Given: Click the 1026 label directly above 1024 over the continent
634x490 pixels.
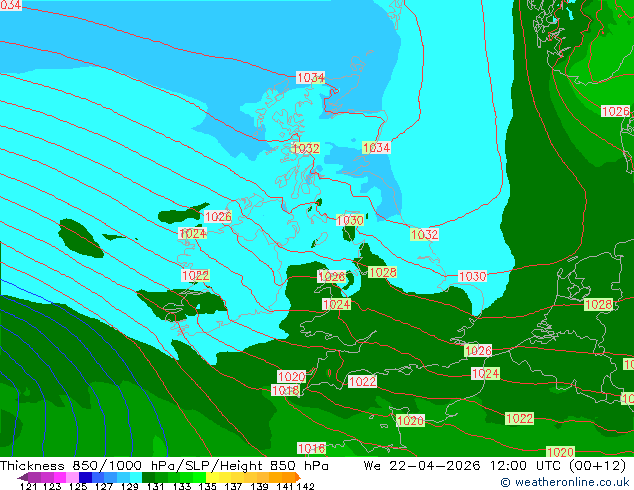Looking at the screenshot, I should [478, 351].
